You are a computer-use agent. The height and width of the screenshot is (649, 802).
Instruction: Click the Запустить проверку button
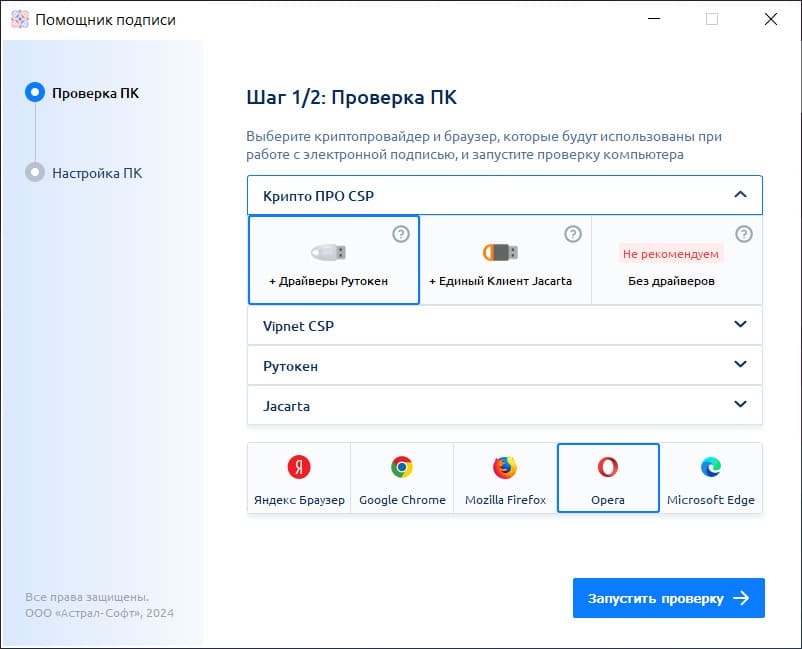(x=669, y=598)
